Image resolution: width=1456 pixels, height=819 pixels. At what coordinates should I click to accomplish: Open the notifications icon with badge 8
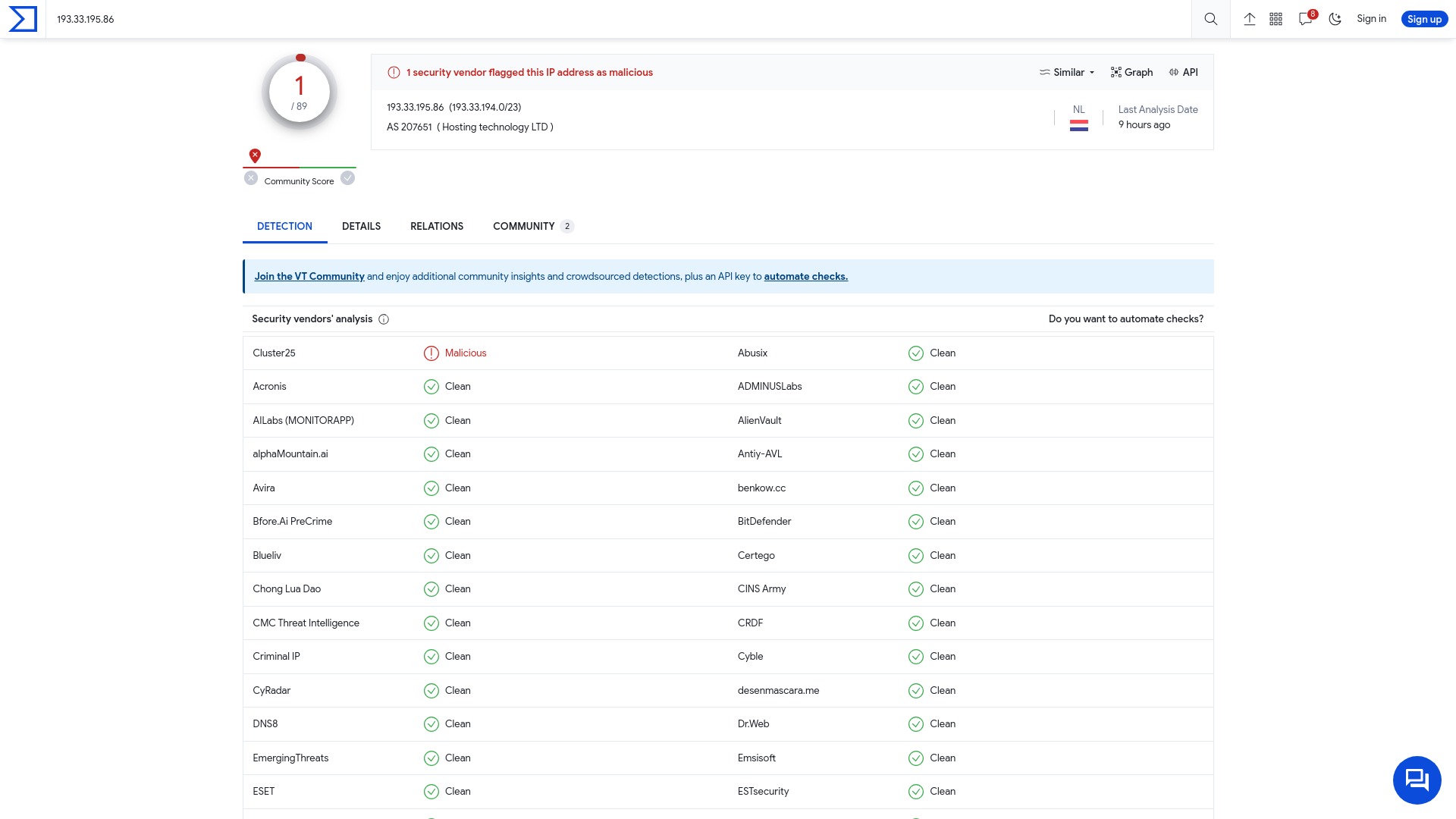1307,18
